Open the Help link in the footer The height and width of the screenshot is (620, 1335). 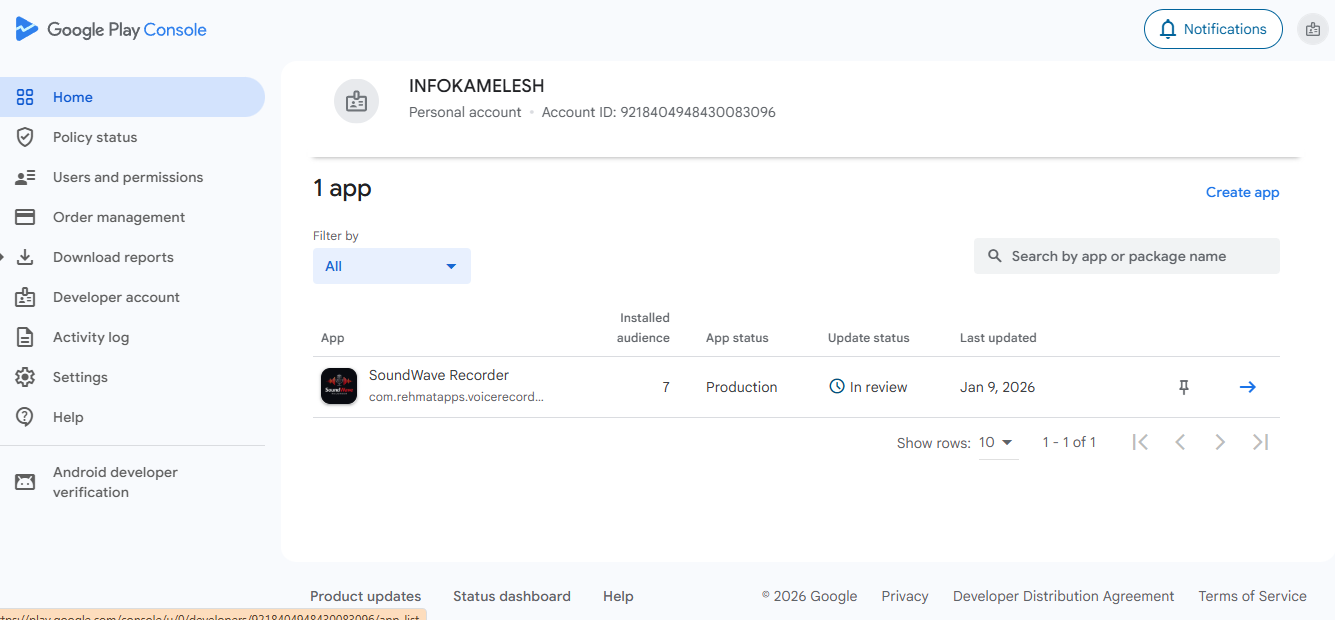[618, 596]
